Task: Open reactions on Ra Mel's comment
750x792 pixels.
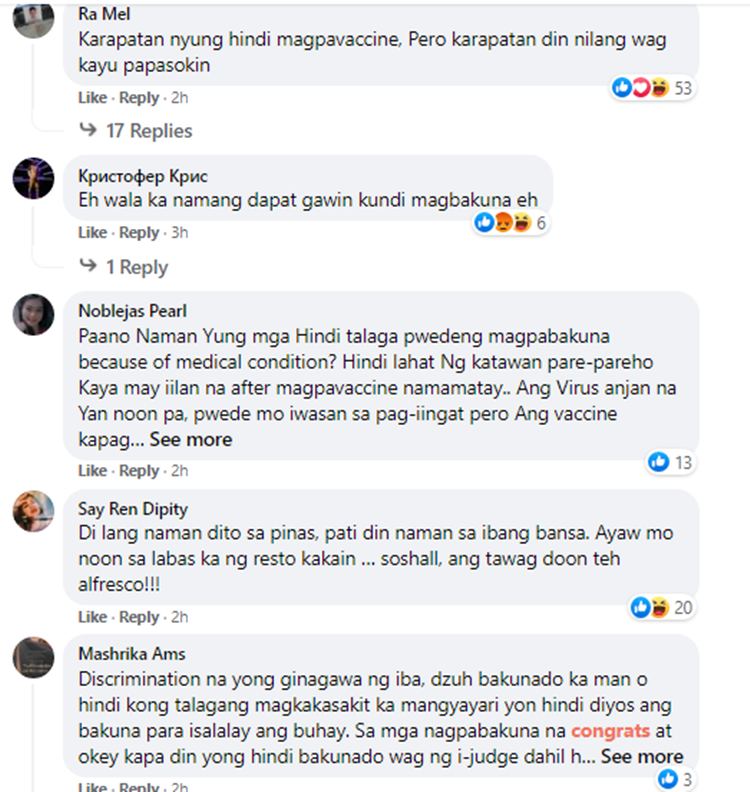Action: tap(652, 88)
